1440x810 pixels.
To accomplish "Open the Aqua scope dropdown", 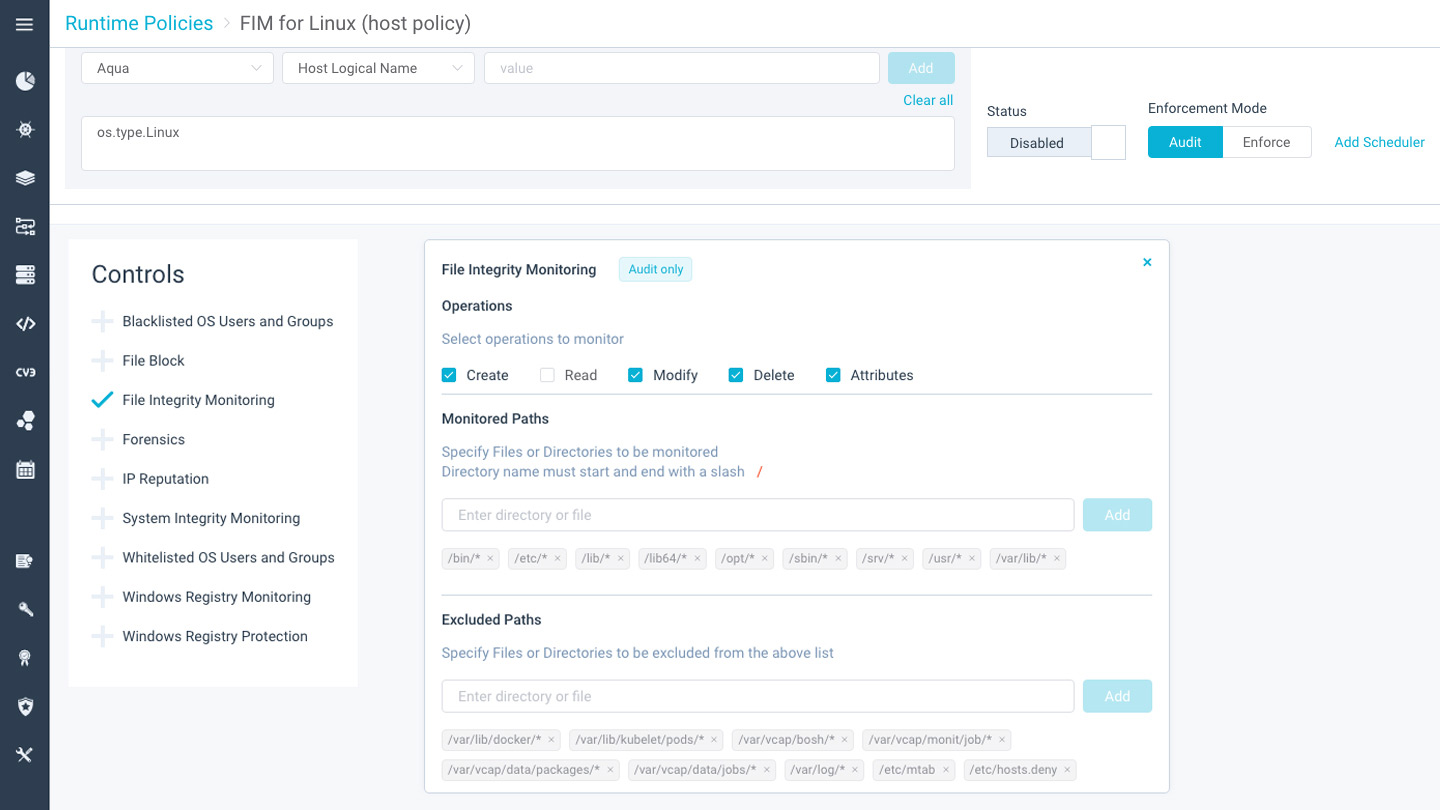I will coord(177,68).
